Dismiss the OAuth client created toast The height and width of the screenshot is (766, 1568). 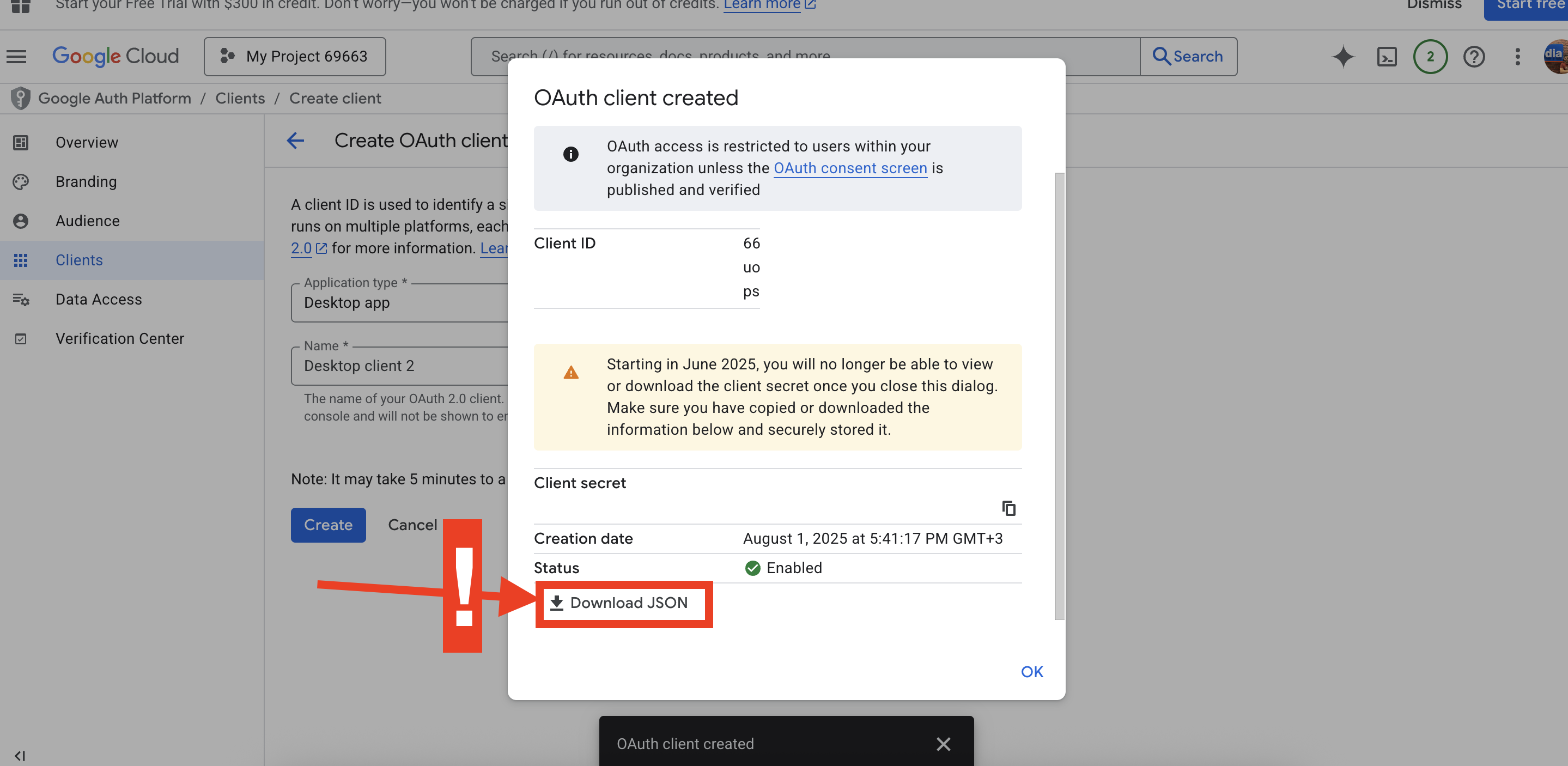943,744
